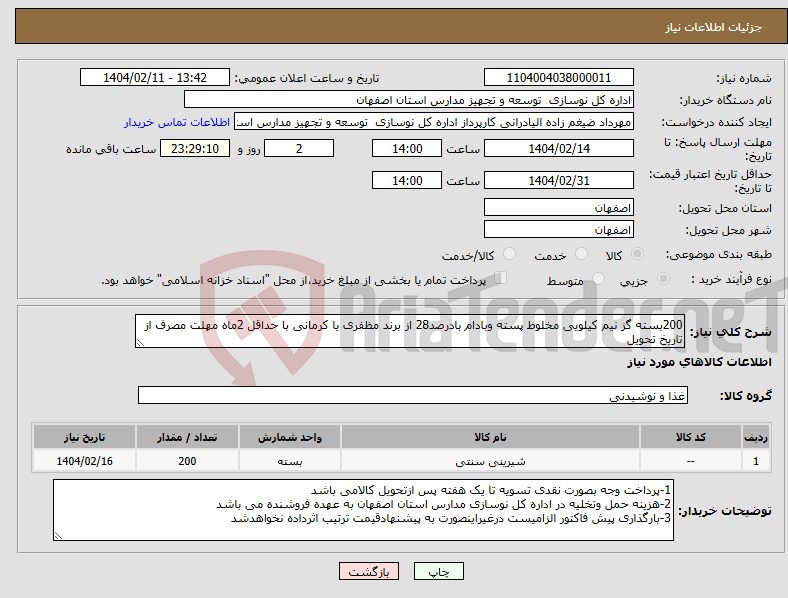Click the ردیف column header
Image resolution: width=788 pixels, height=598 pixels.
click(x=756, y=437)
